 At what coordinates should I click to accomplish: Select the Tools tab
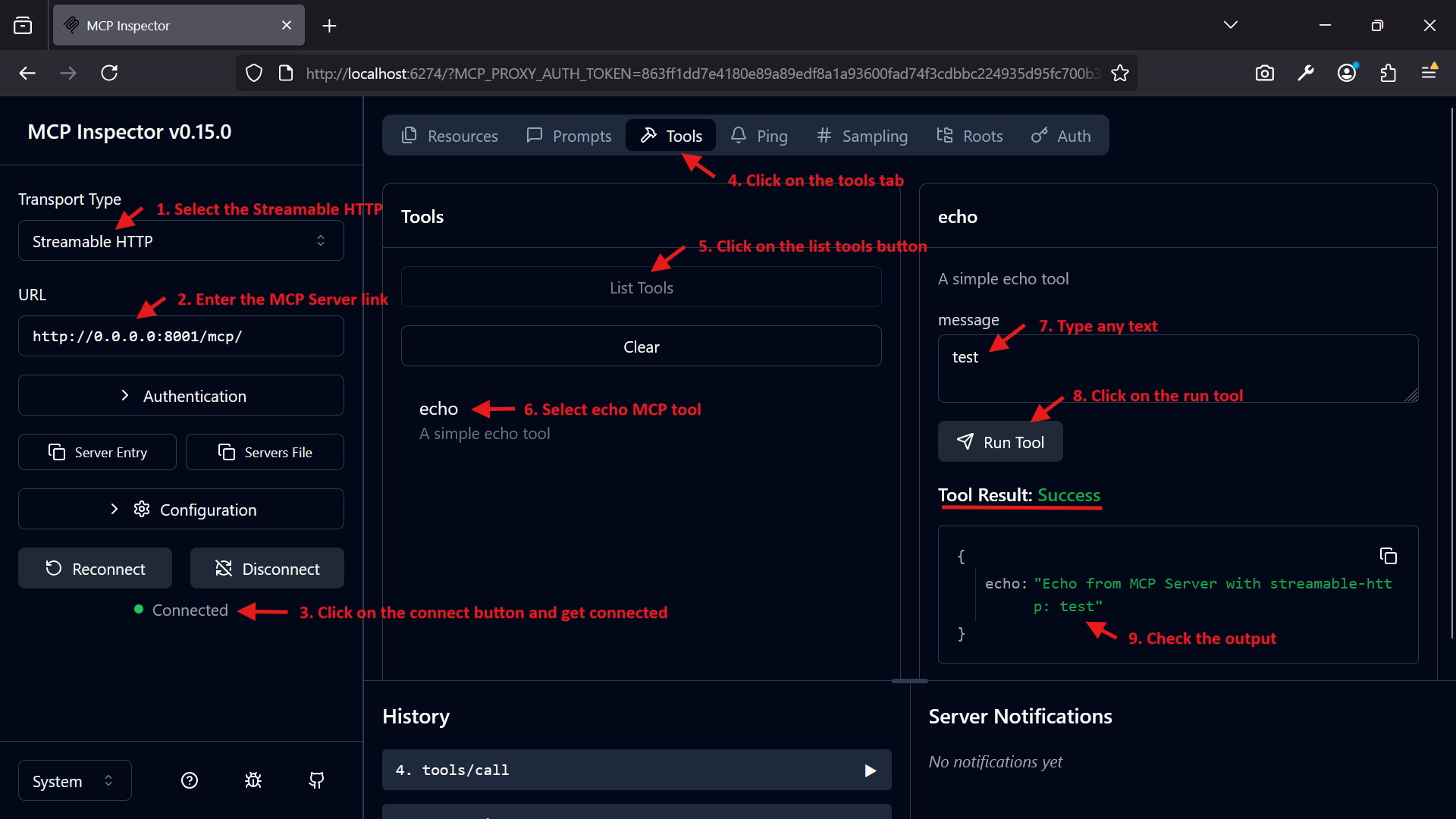[x=671, y=136]
